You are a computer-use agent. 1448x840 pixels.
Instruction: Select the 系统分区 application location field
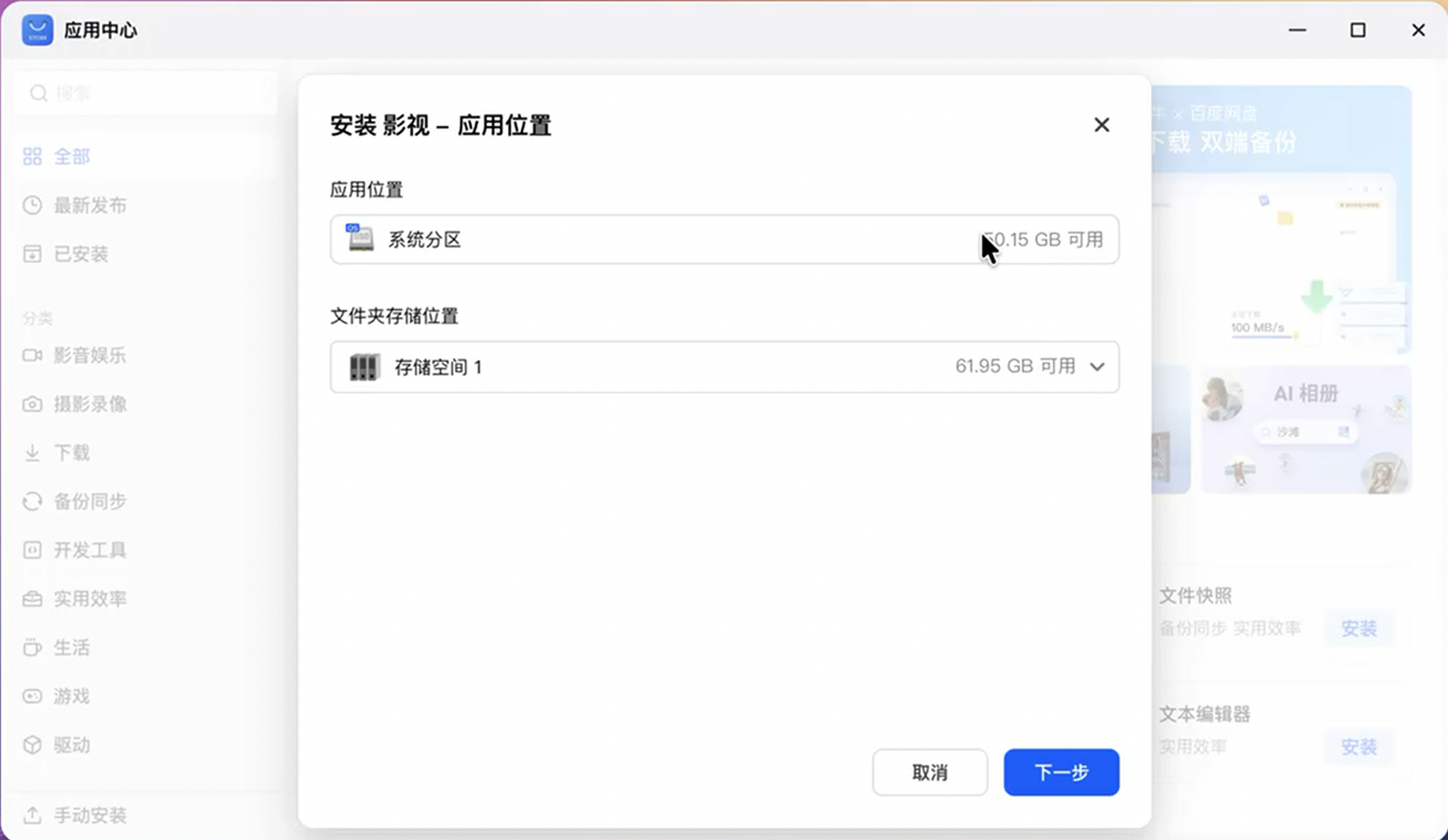[723, 239]
